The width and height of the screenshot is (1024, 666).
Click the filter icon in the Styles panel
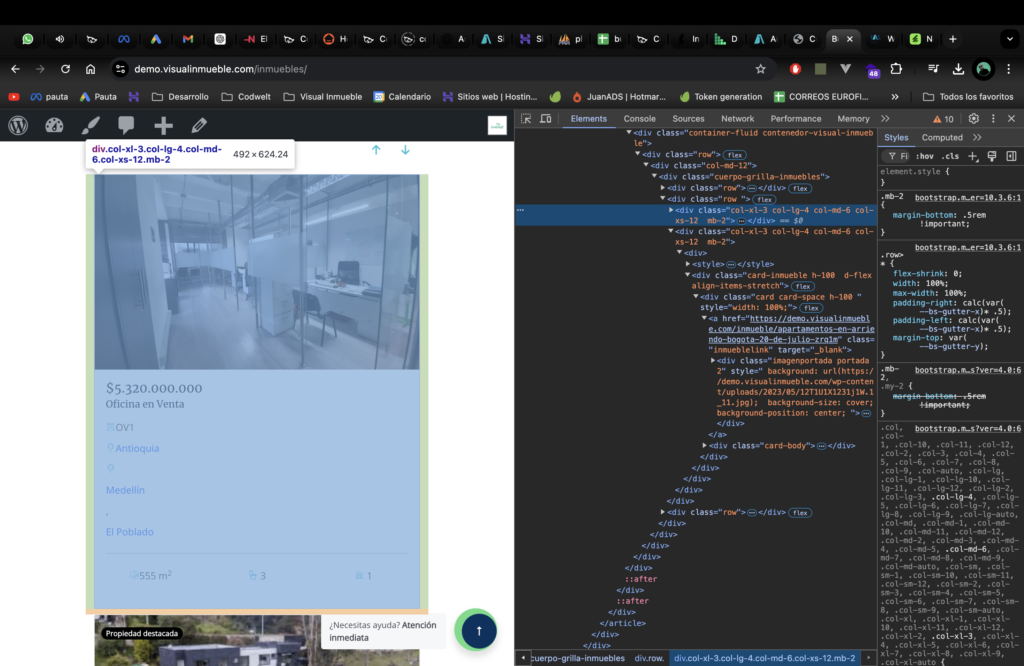click(x=893, y=156)
